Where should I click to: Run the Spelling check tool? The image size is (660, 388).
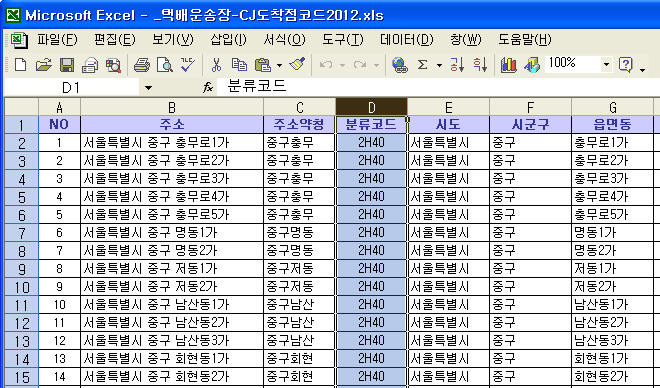[x=188, y=65]
